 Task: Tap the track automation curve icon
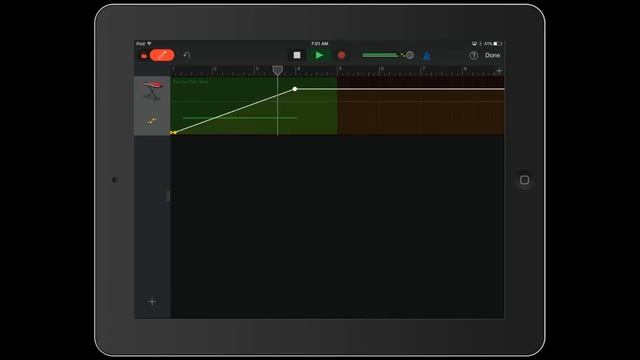coord(152,120)
